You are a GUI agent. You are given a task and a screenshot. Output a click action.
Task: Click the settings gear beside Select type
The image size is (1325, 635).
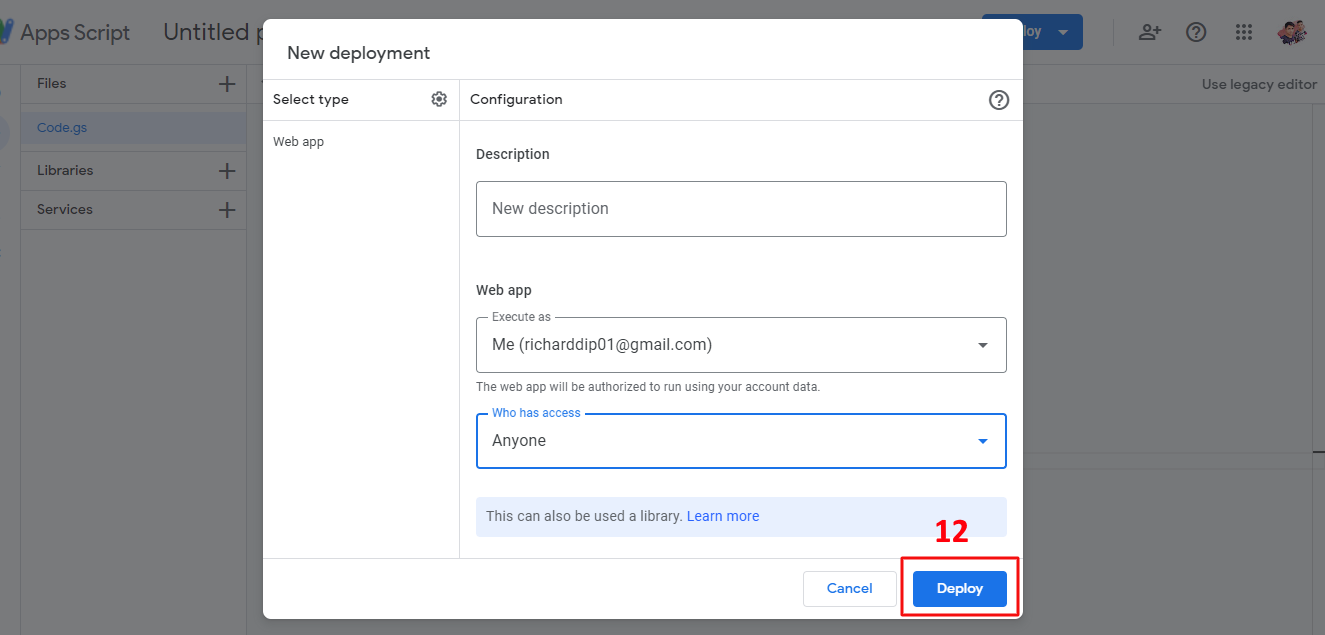pos(439,99)
